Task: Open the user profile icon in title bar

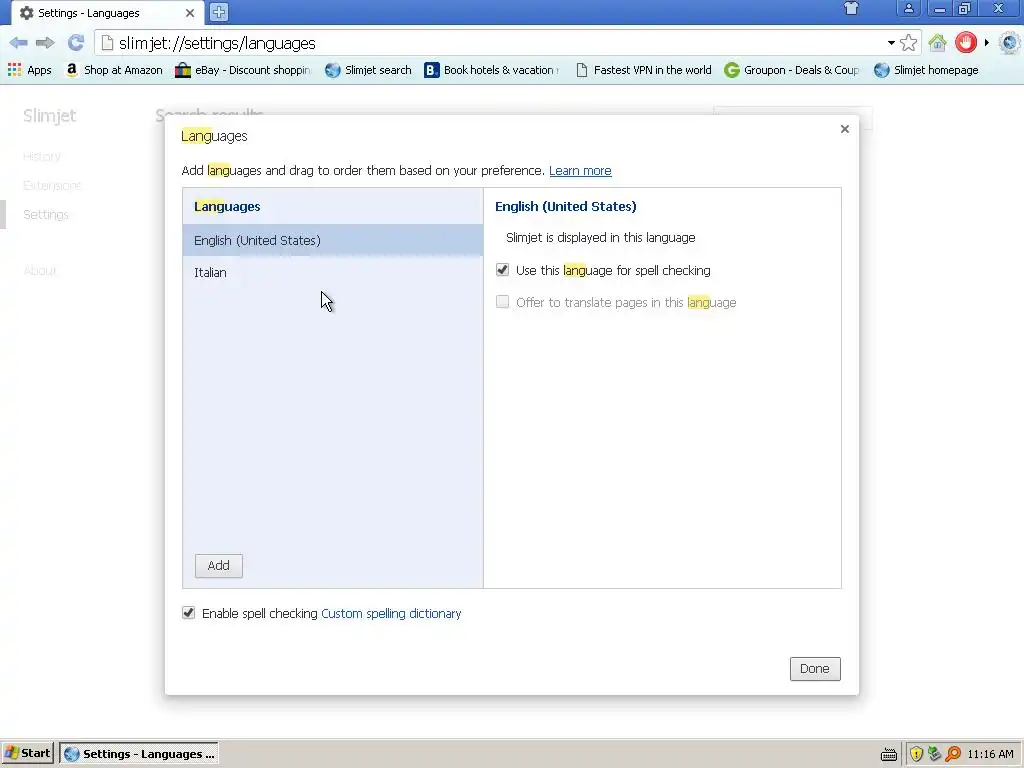Action: [x=908, y=8]
